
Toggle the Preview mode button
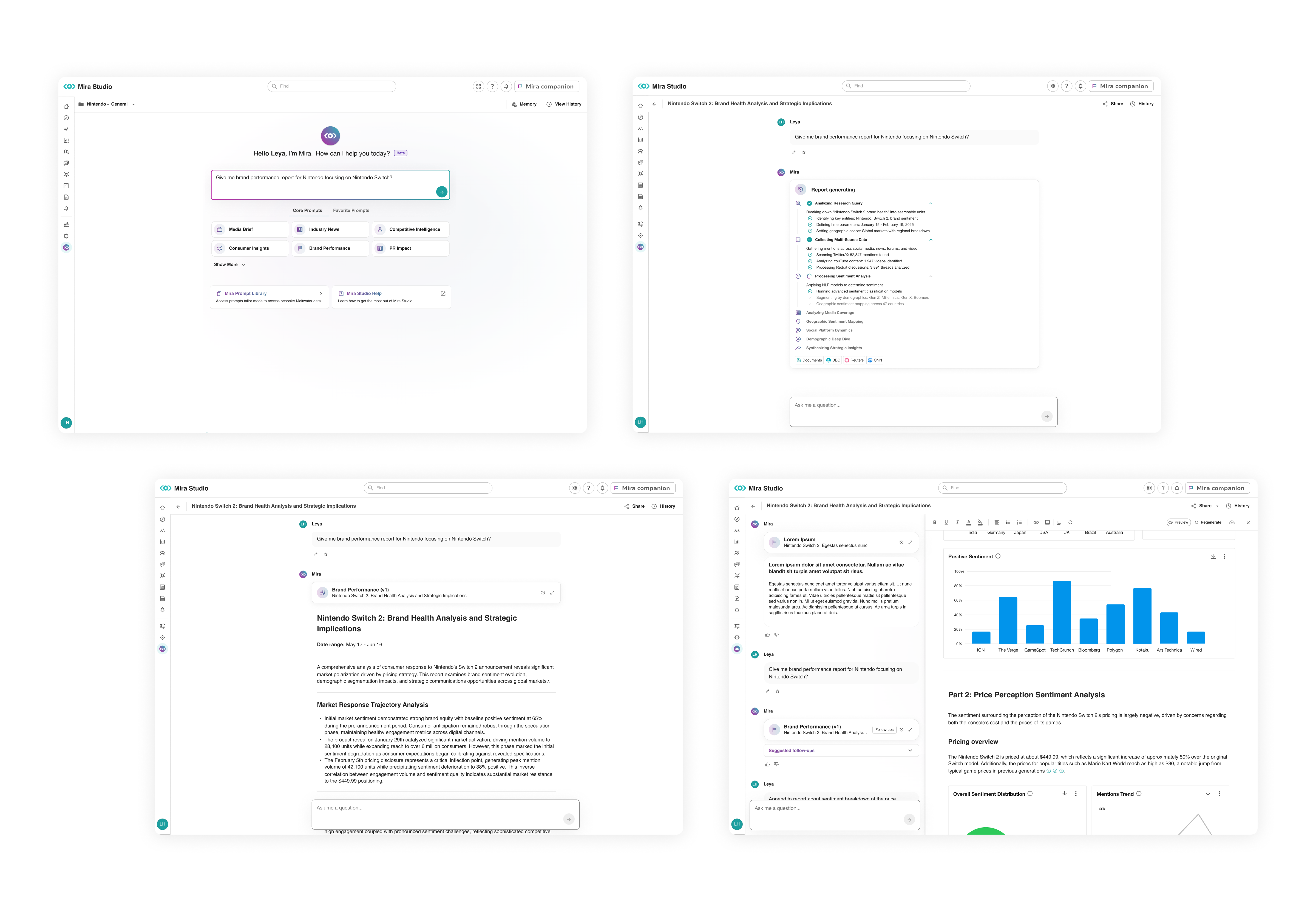[x=1178, y=523]
